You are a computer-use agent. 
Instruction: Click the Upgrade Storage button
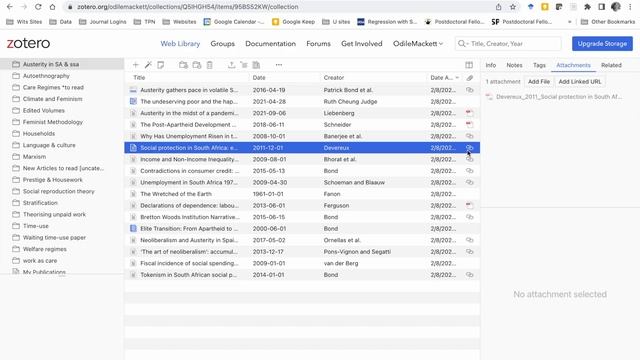602,44
